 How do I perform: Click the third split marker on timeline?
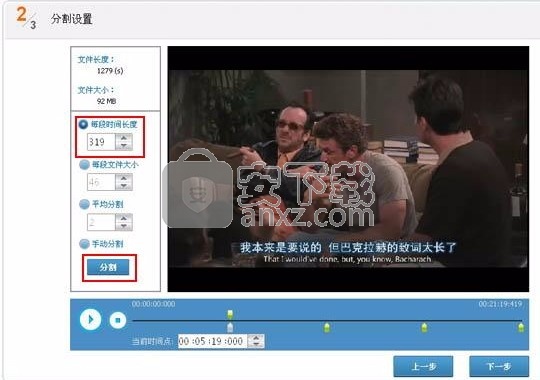click(x=424, y=327)
